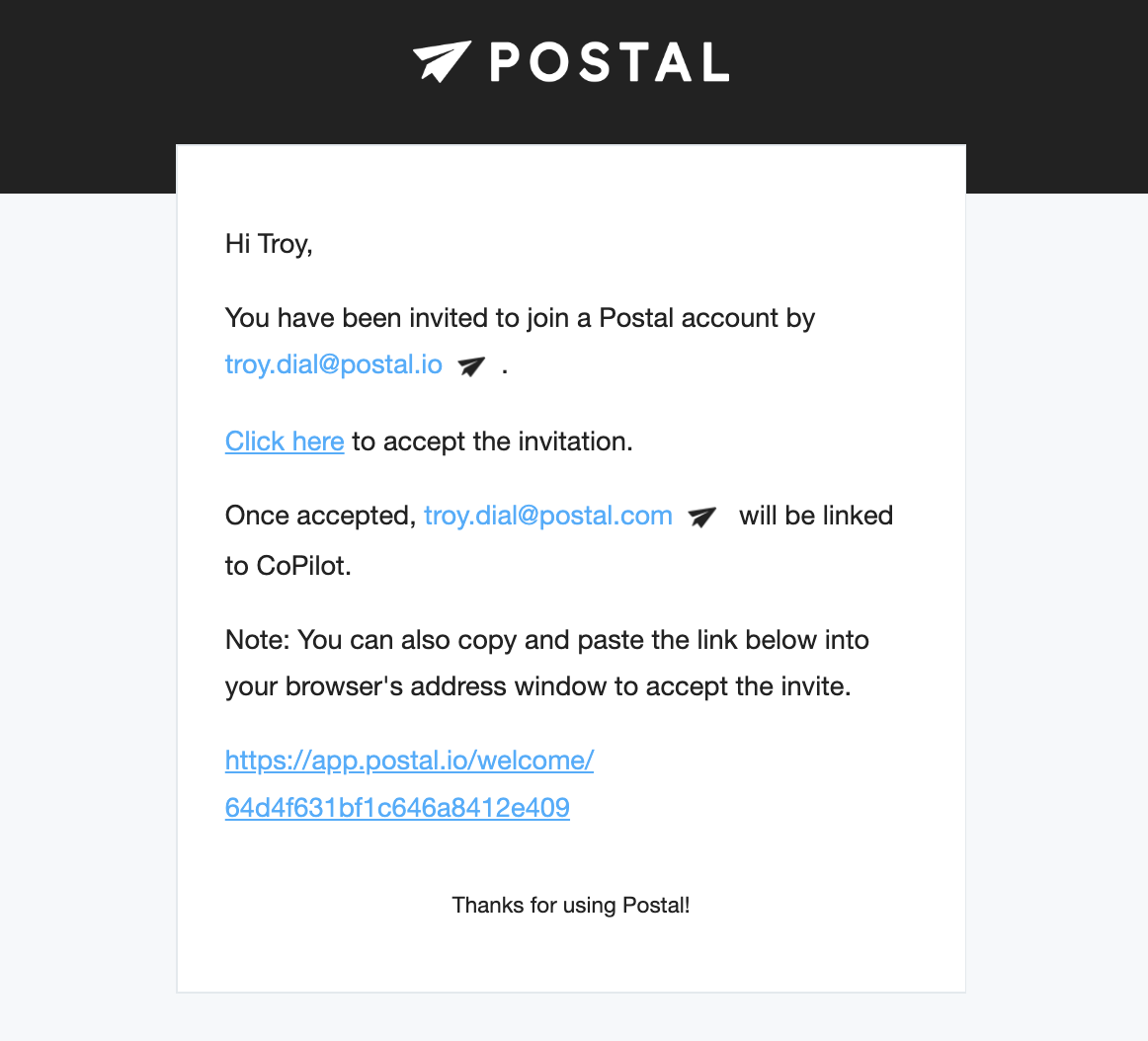
Task: Click the invite code 64d4f631bf1c646a8412e409
Action: [397, 808]
